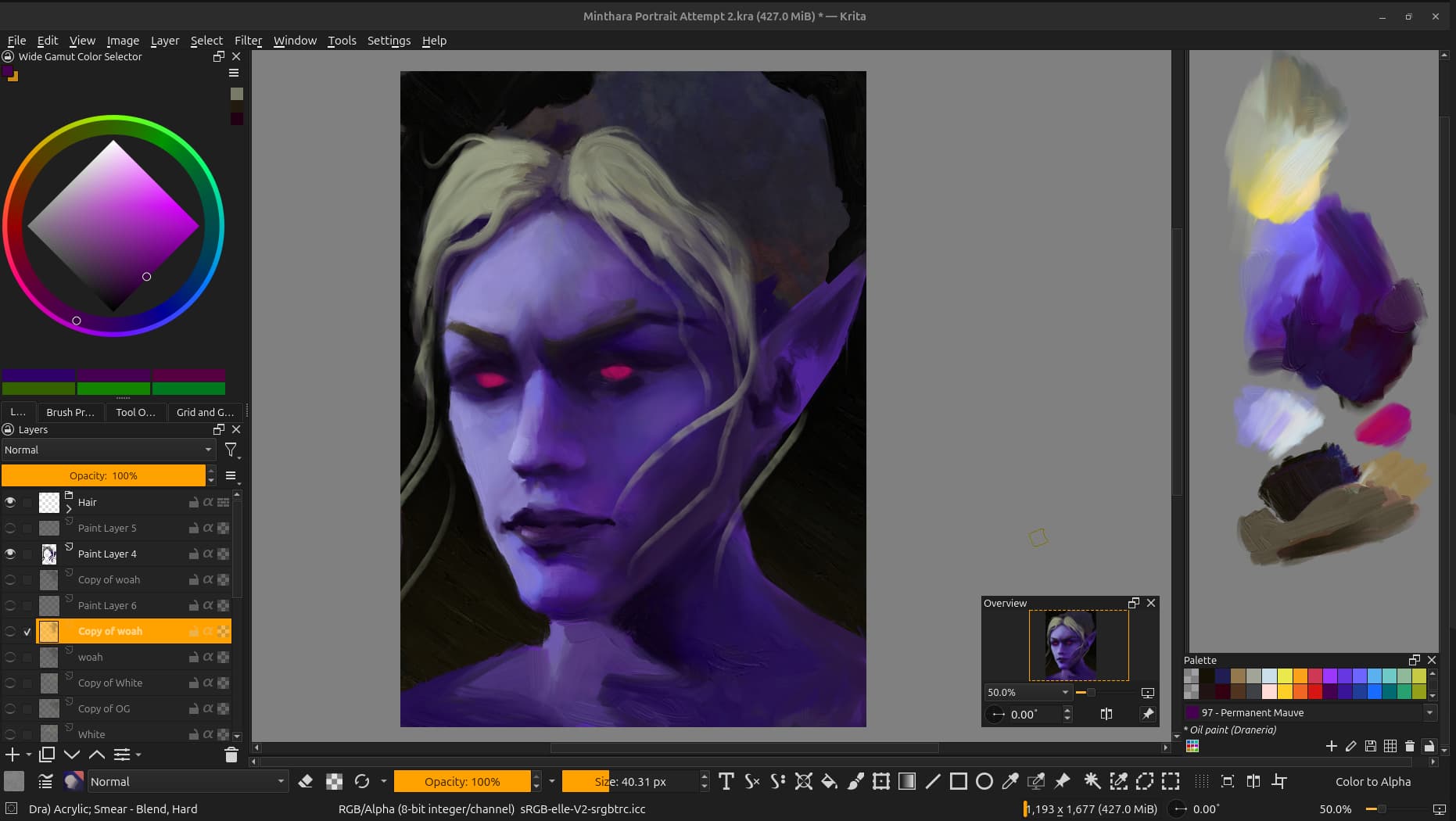
Task: Pick the Gradient tool
Action: click(x=907, y=781)
